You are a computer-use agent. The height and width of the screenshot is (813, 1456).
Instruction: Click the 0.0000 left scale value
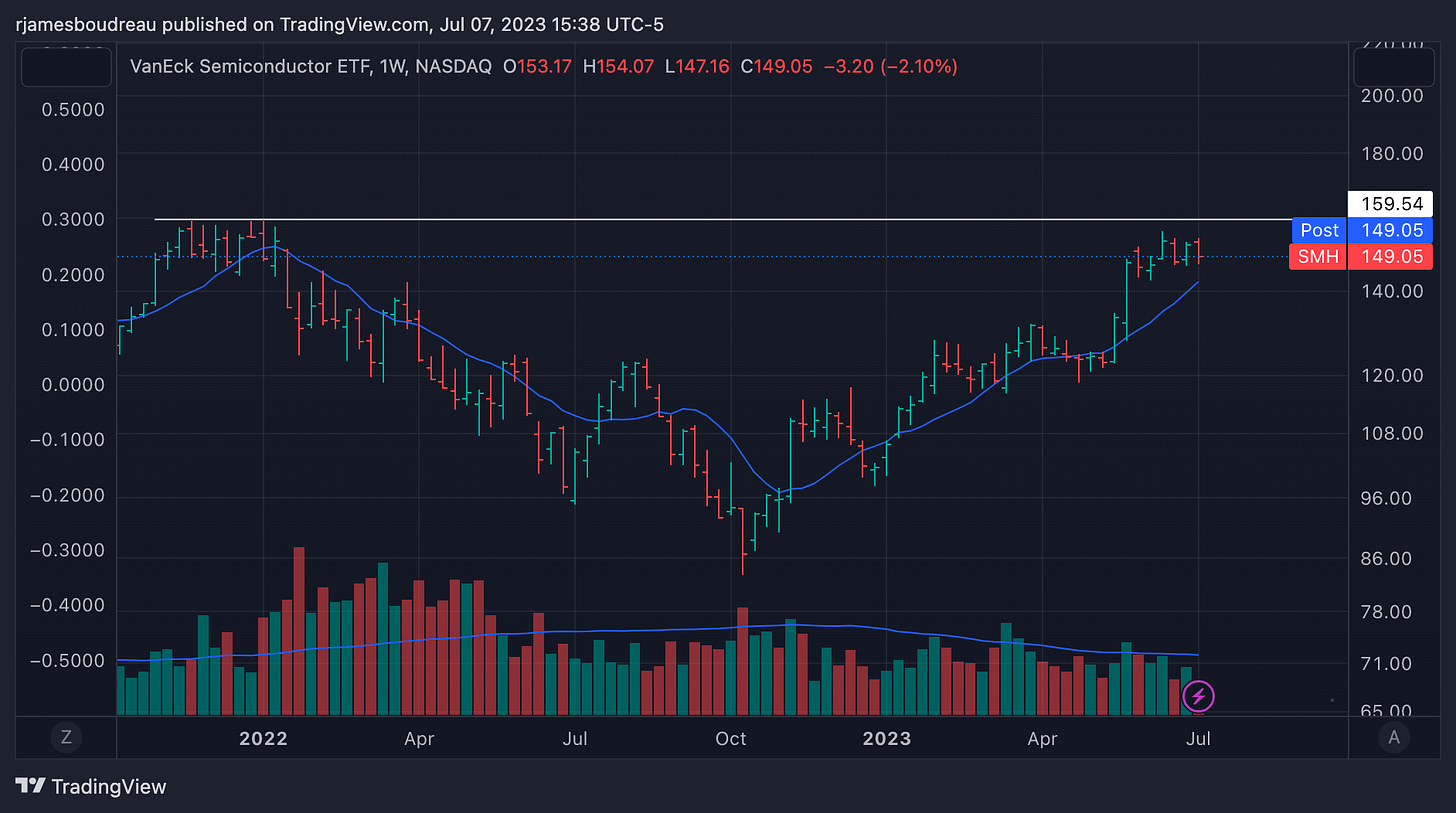pos(72,384)
